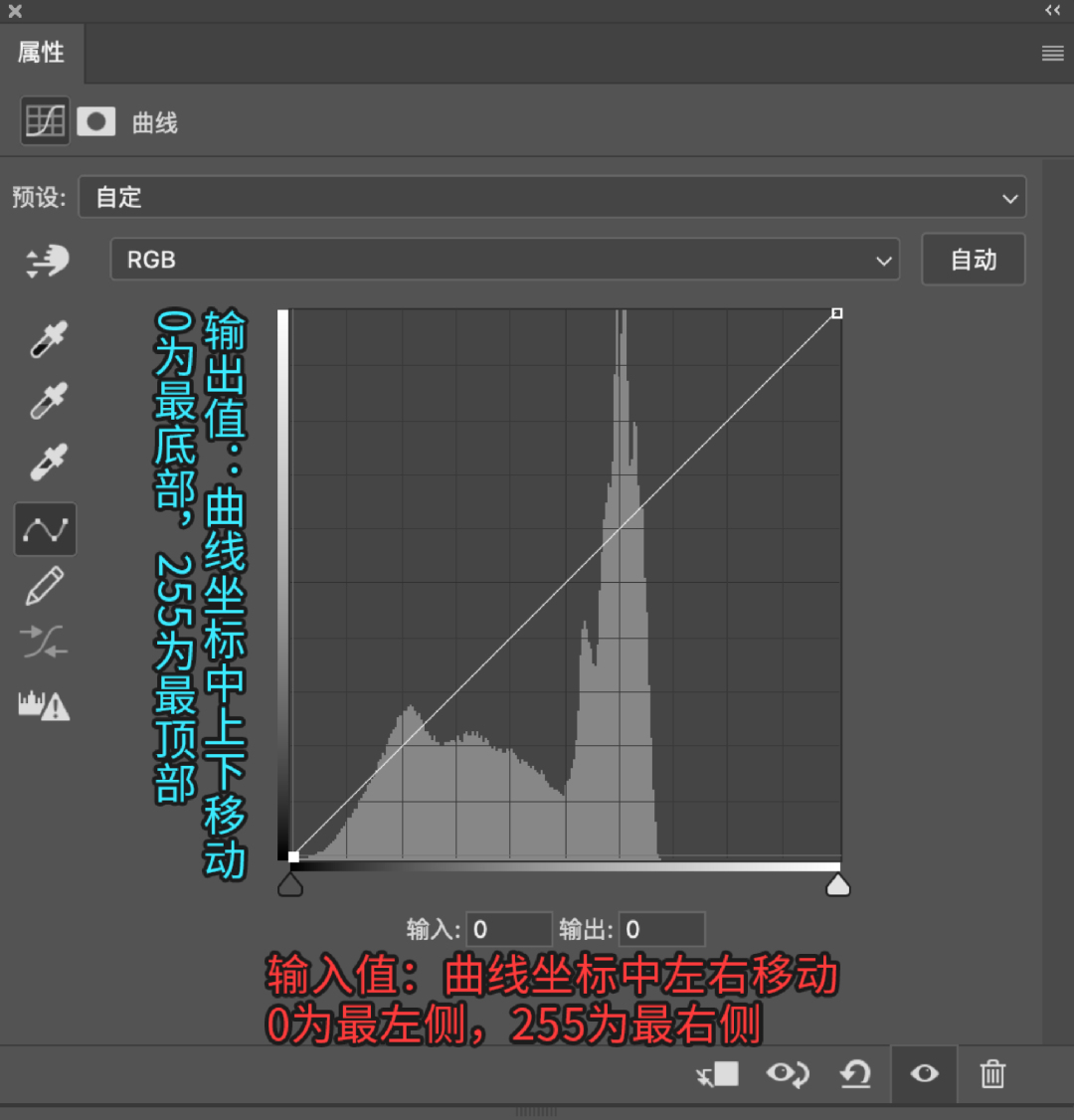Select the gray point eyedropper
The image size is (1074, 1120).
point(45,400)
